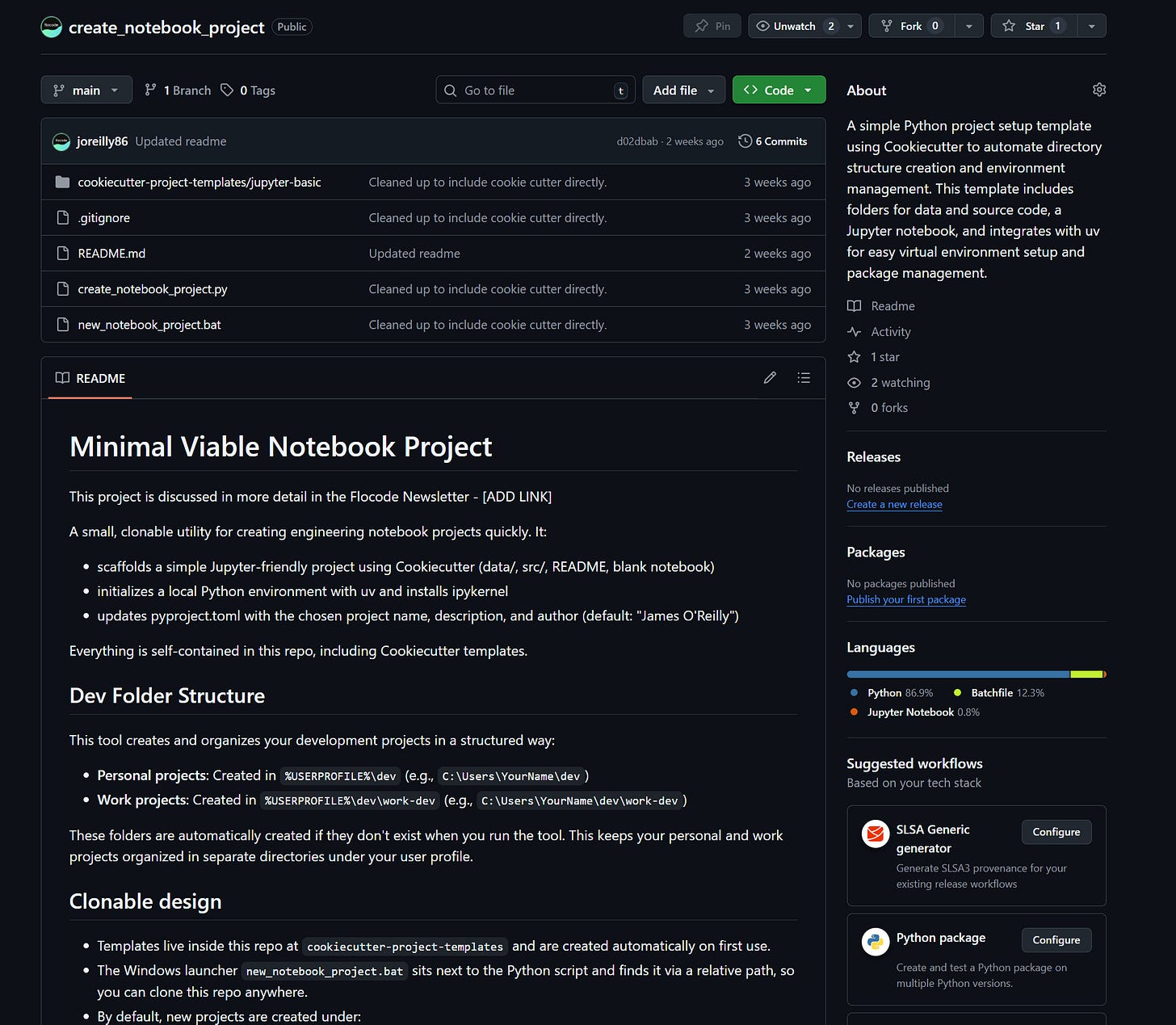Click the file icon beside README.md
This screenshot has width=1176, height=1025.
pos(62,254)
